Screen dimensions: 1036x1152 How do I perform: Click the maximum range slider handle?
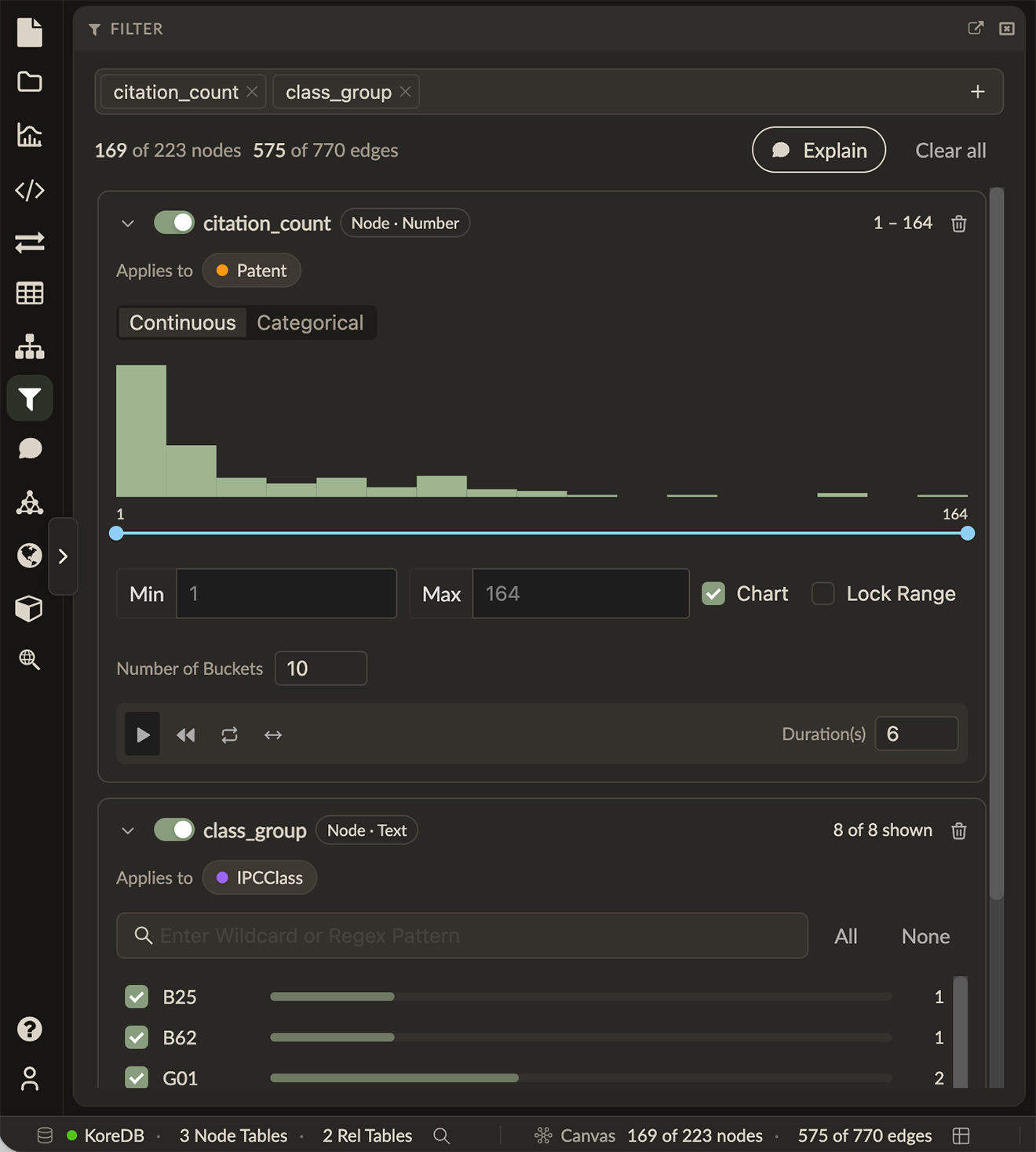click(x=968, y=534)
